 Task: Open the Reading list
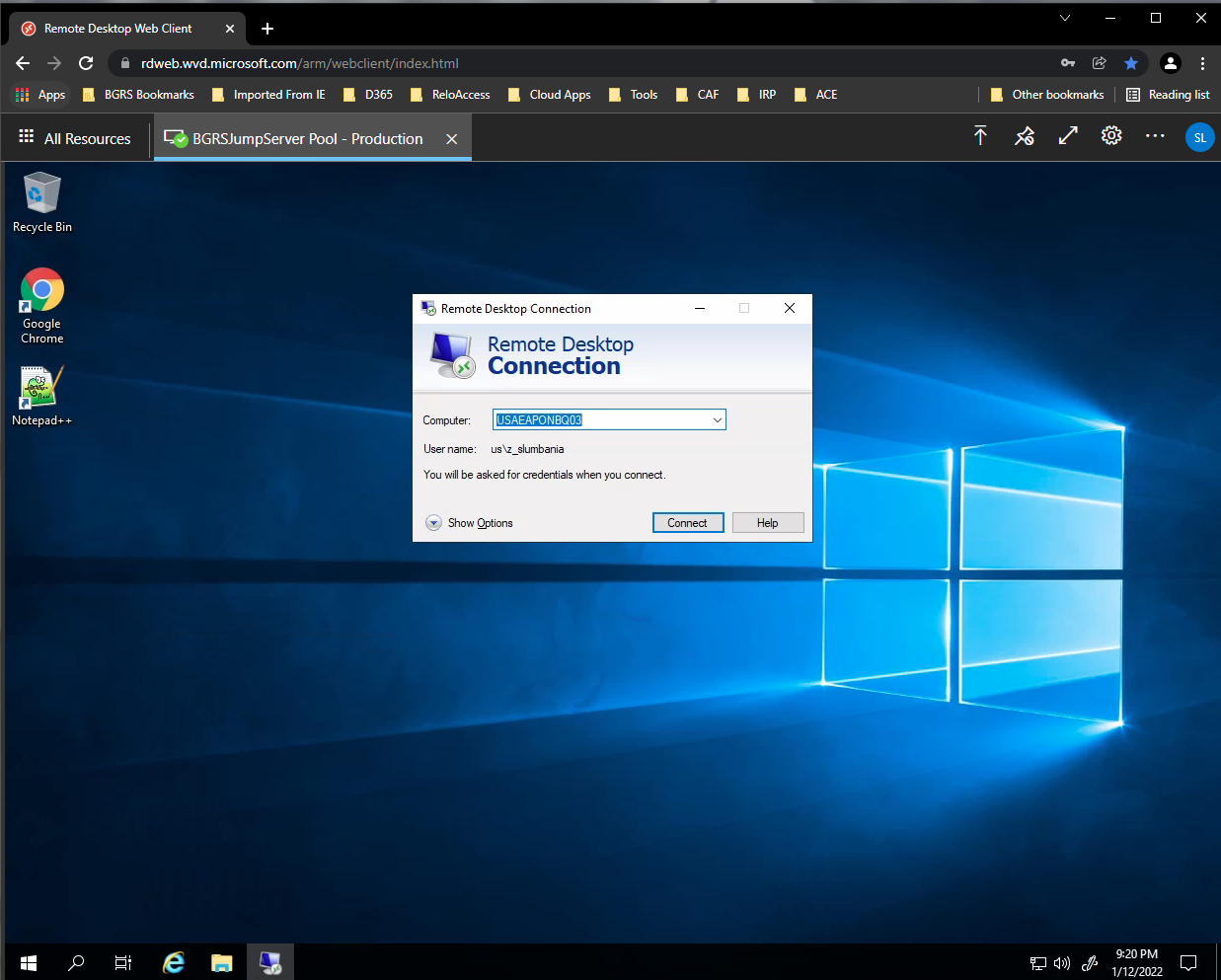(1168, 95)
